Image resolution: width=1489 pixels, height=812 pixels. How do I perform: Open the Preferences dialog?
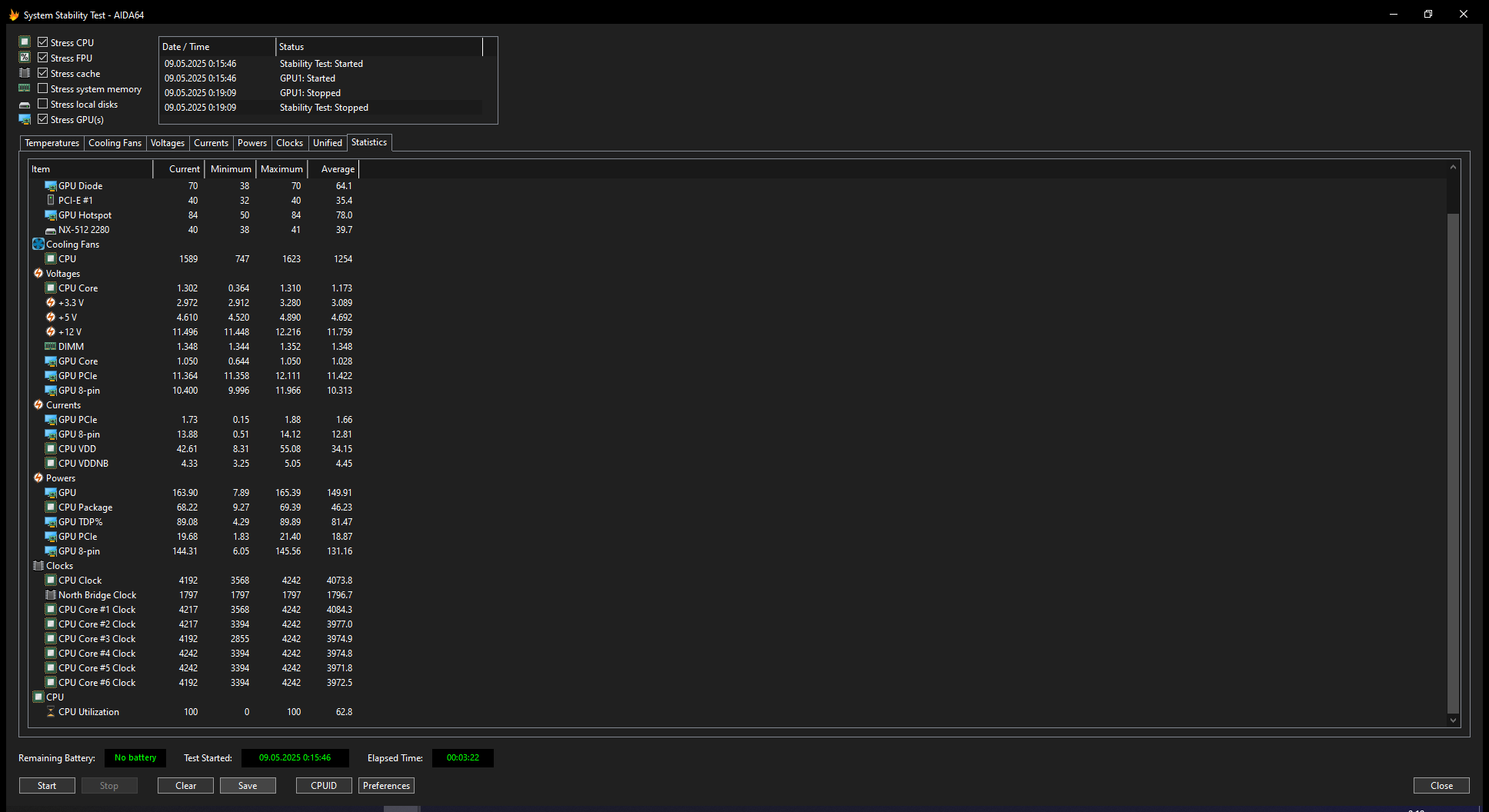tap(386, 786)
